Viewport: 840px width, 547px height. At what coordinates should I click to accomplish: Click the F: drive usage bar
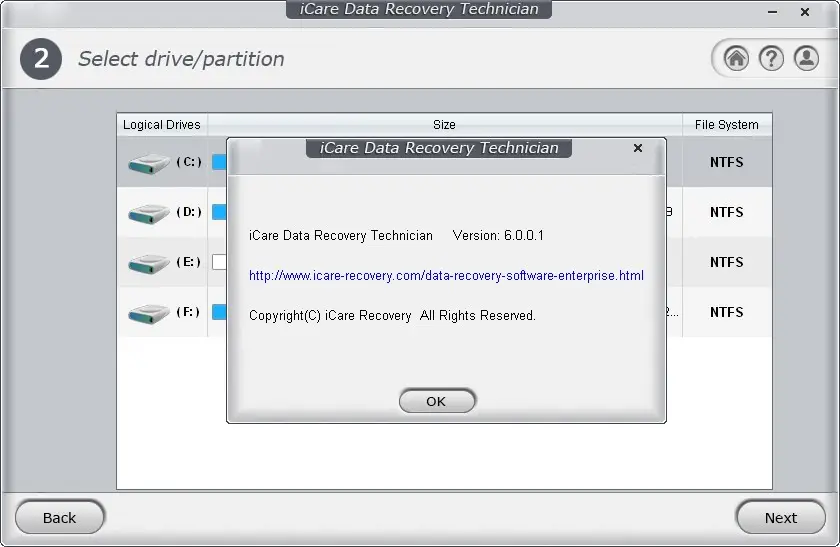[219, 312]
